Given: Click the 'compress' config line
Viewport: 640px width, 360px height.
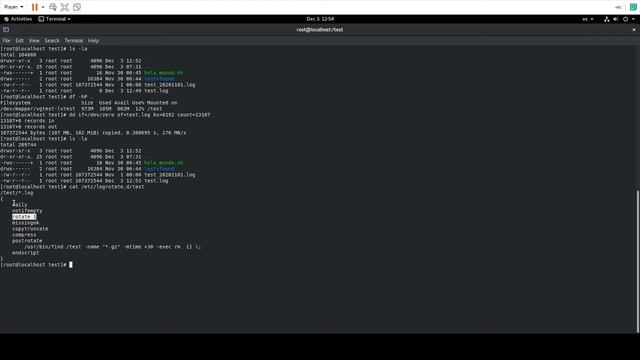Looking at the screenshot, I should [x=24, y=235].
